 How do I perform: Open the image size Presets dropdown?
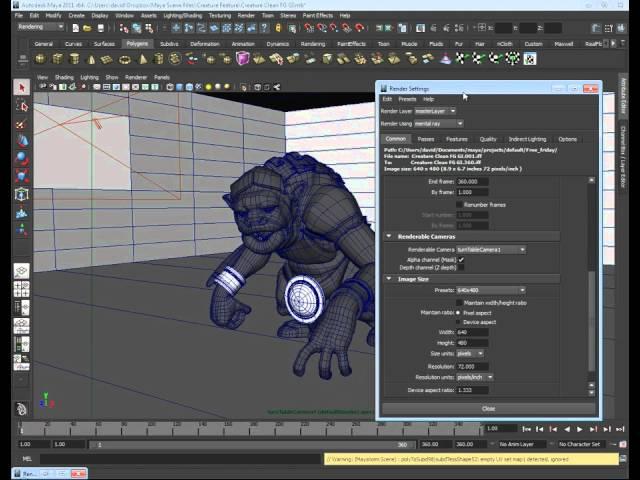(x=491, y=290)
